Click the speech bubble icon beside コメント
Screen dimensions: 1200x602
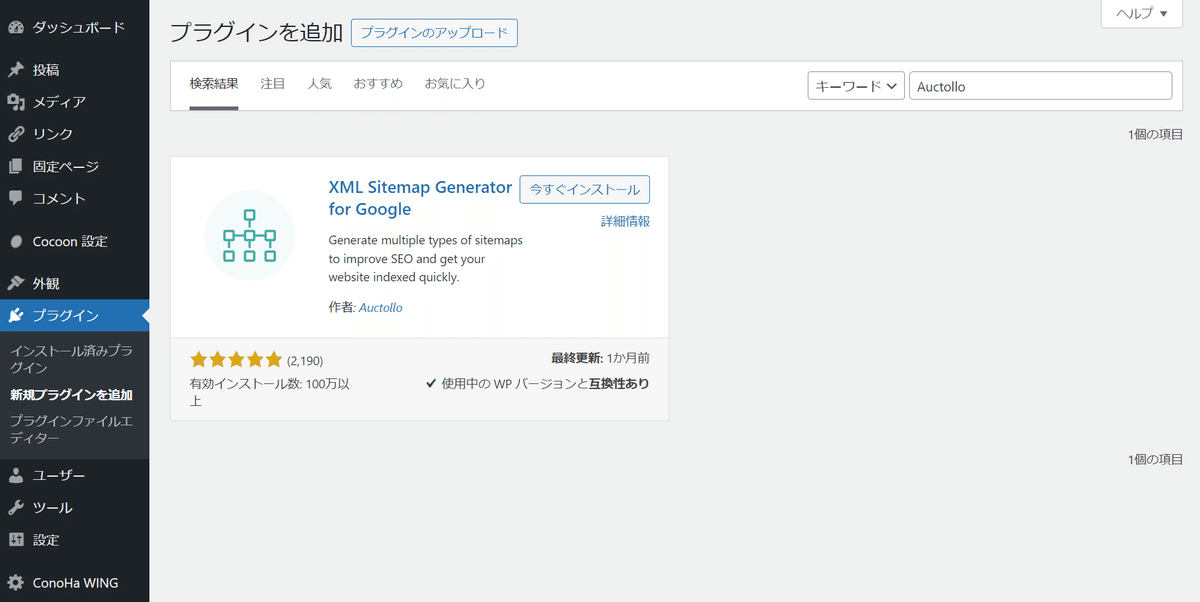coord(16,198)
